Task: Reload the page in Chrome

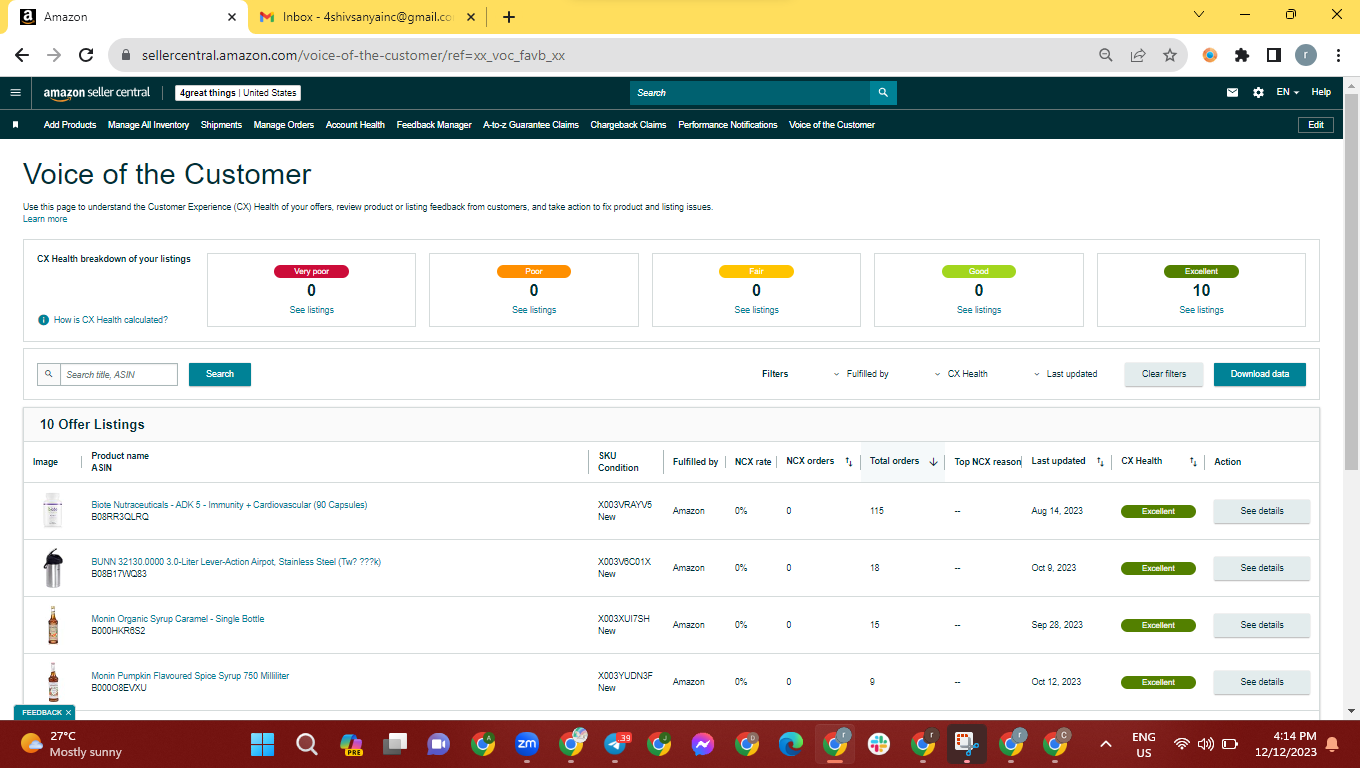Action: [x=86, y=55]
